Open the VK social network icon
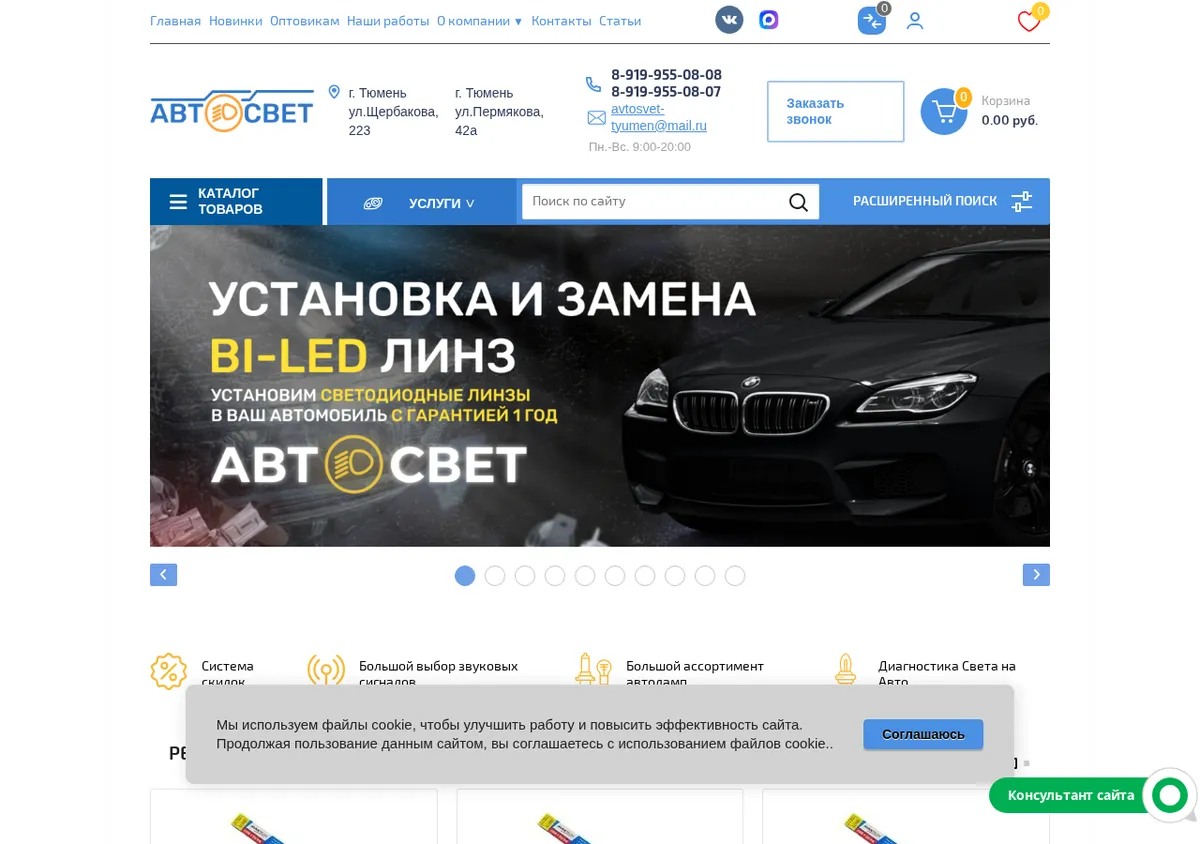The image size is (1200, 844). [x=729, y=20]
